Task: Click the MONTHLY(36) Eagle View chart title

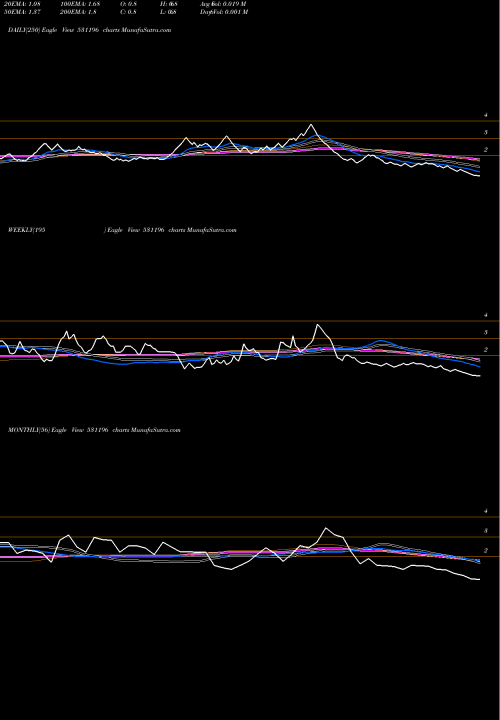Action: tap(94, 430)
